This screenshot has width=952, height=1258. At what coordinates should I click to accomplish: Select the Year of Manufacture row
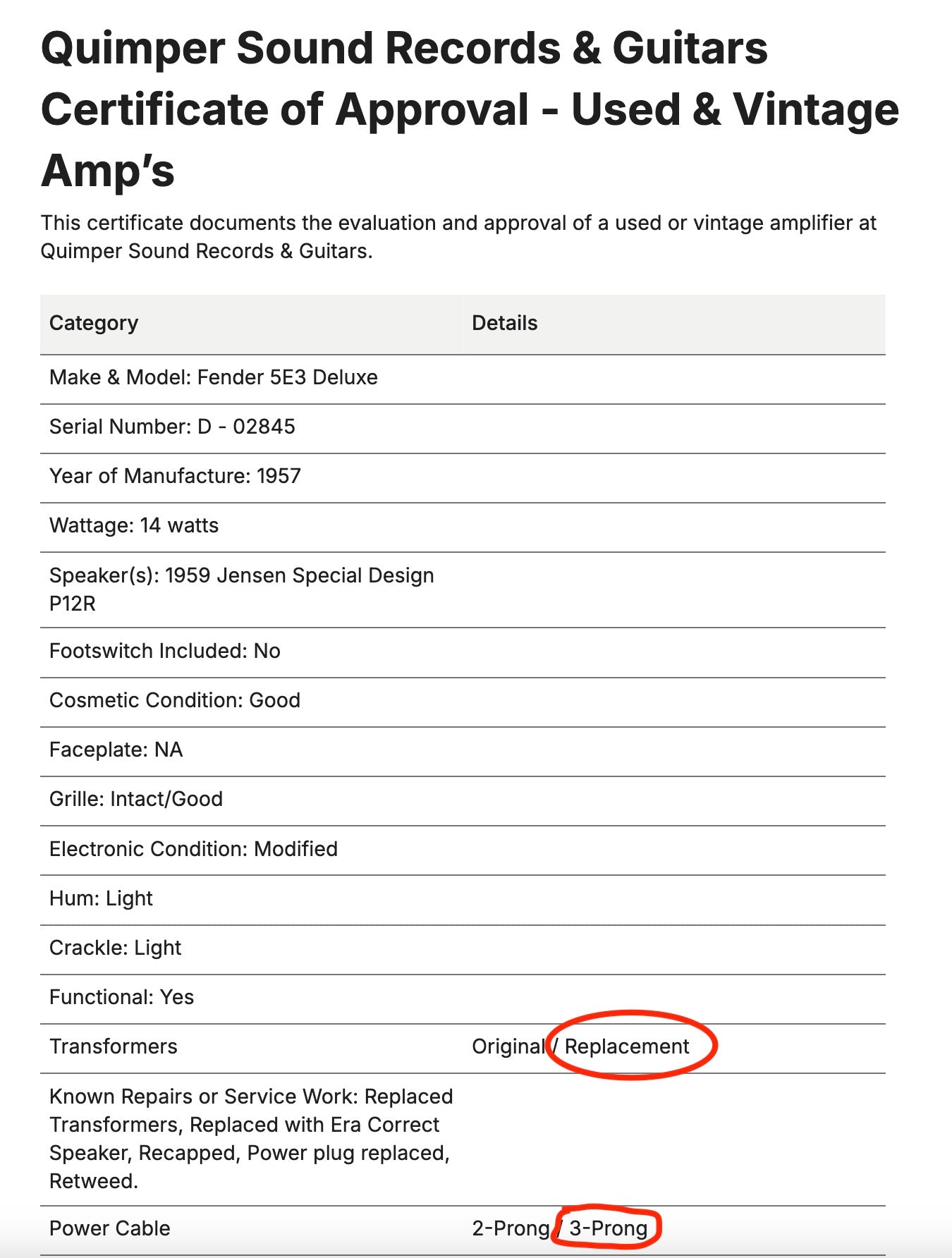click(x=175, y=476)
